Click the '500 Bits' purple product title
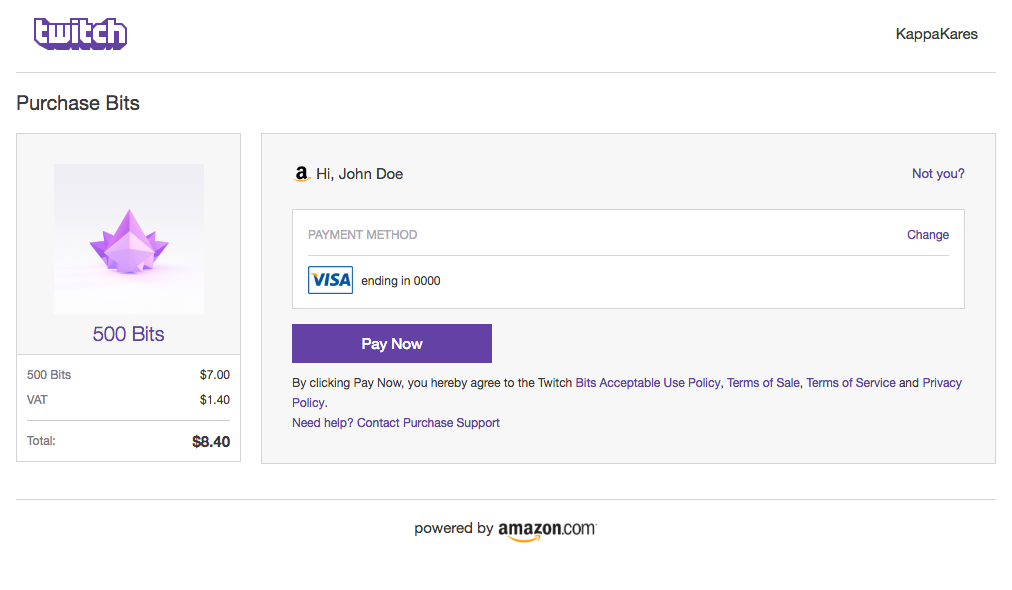Screen dimensions: 1012x590 [x=129, y=334]
